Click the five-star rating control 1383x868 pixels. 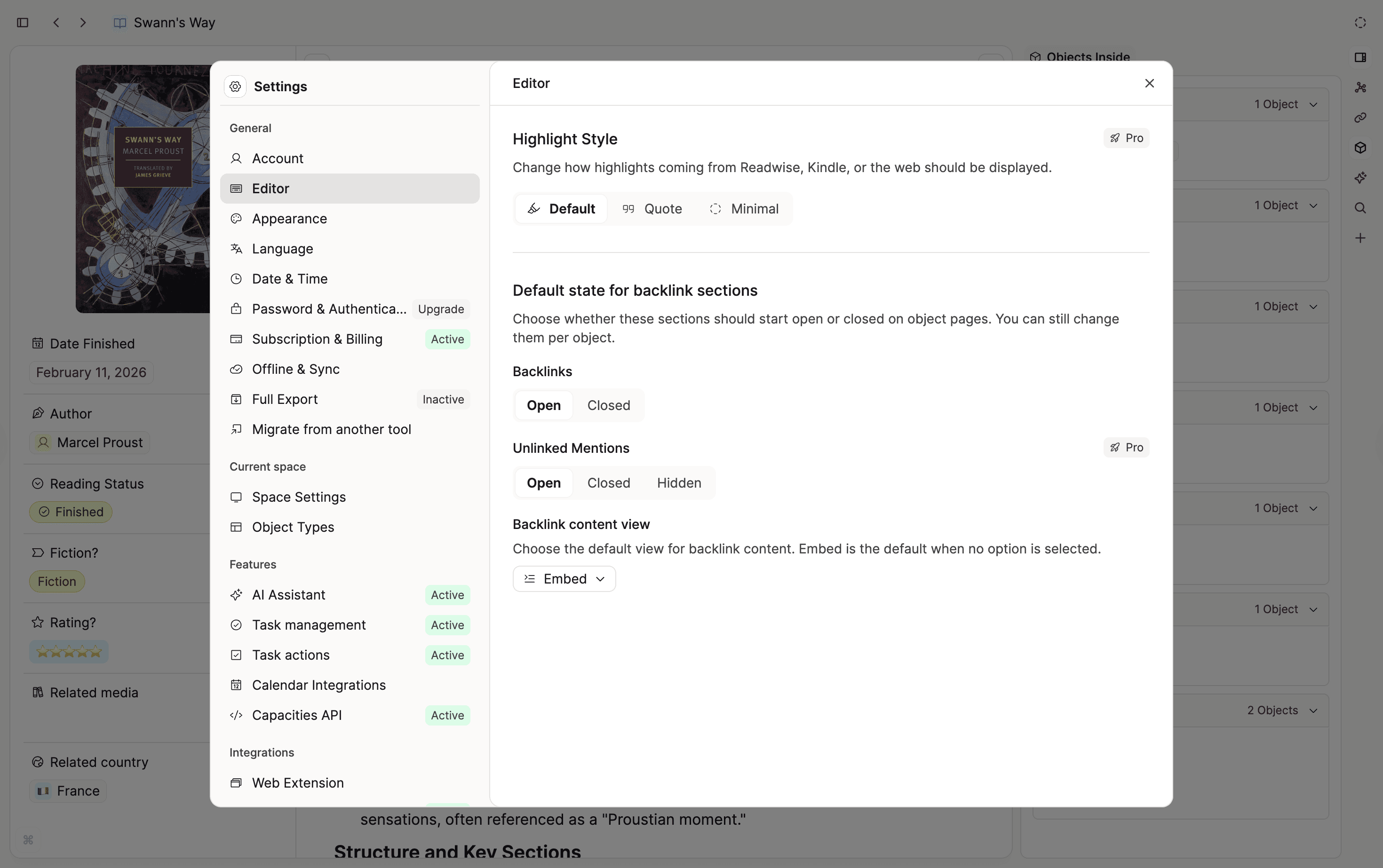coord(69,652)
